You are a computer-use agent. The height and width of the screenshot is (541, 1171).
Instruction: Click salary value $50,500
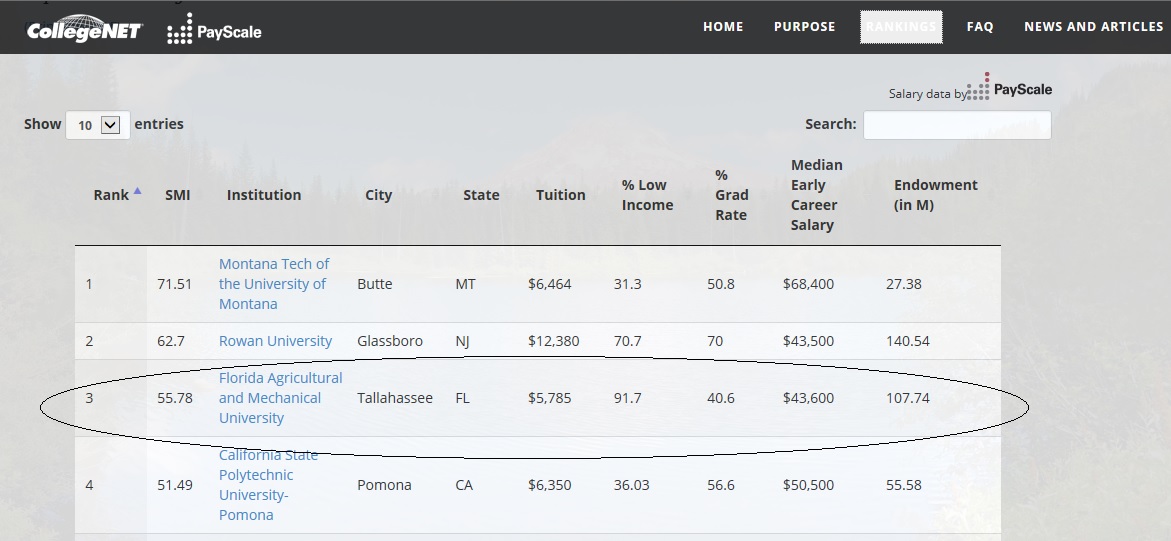pos(809,485)
